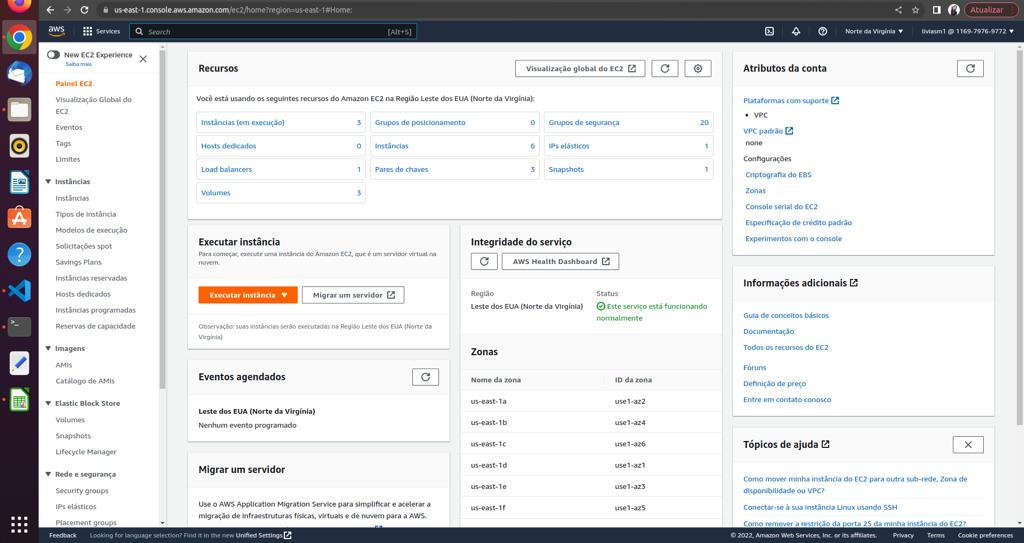Share this page from address bar

click(x=898, y=10)
